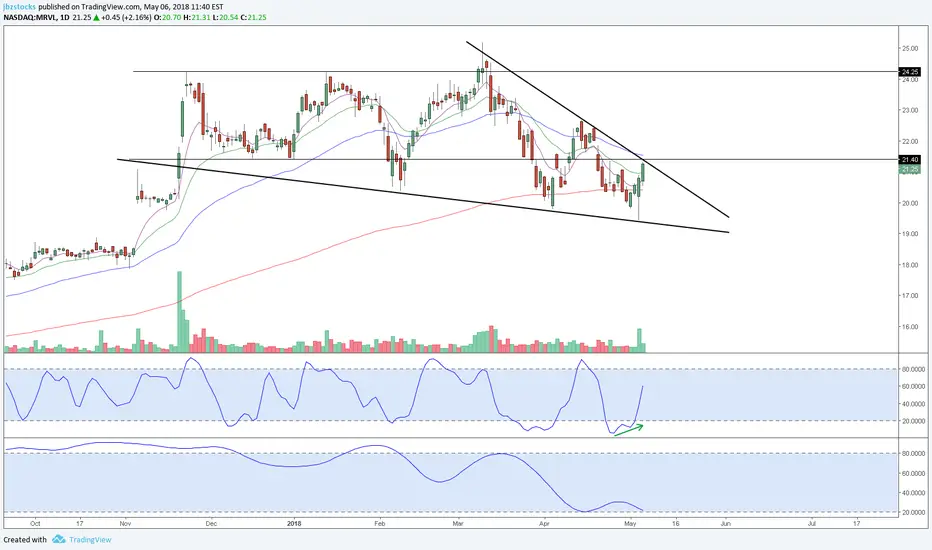Select the 24.25 horizontal line price label
The width and height of the screenshot is (932, 550).
[x=910, y=72]
